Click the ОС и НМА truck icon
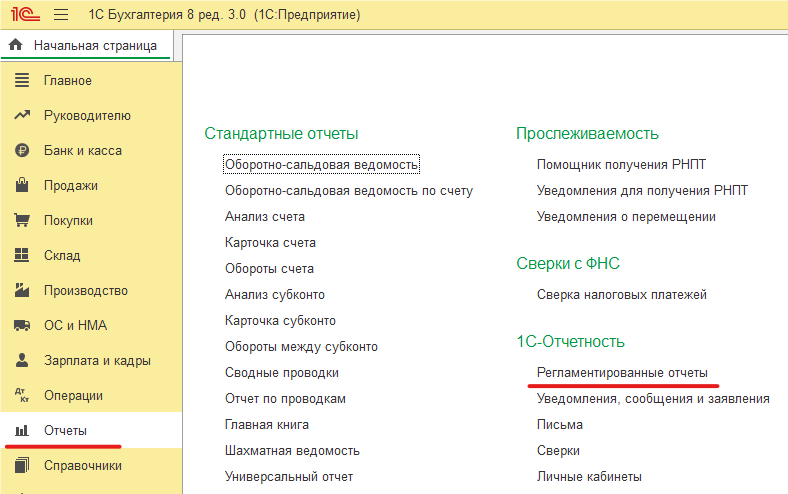This screenshot has width=788, height=494. (x=22, y=325)
